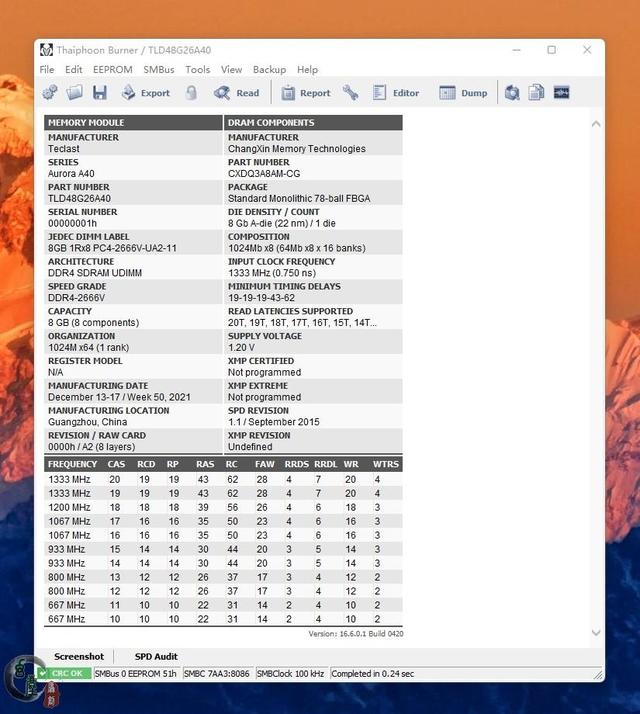Click the SMBClock 100 kHz status entry

click(x=291, y=673)
